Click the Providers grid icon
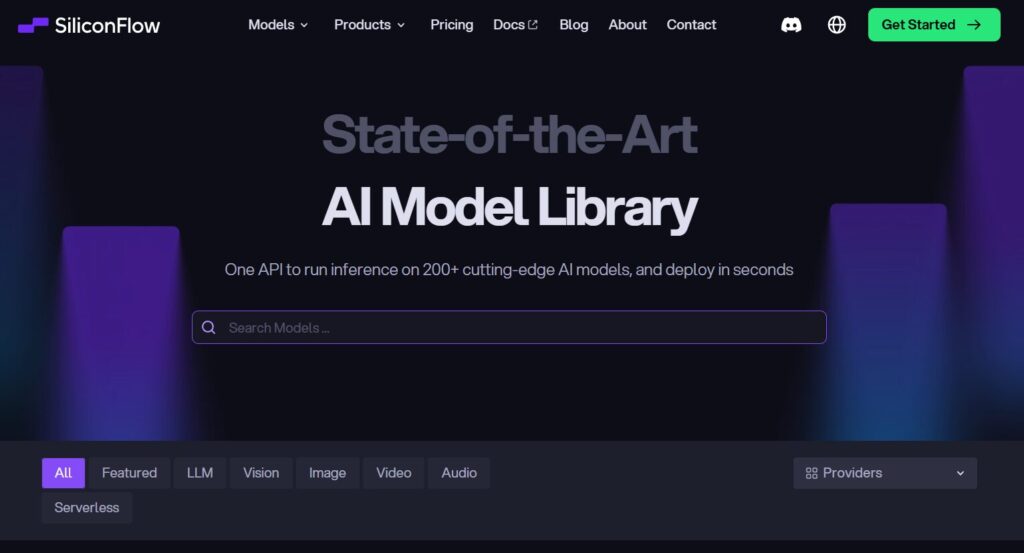1024x553 pixels. pos(812,473)
